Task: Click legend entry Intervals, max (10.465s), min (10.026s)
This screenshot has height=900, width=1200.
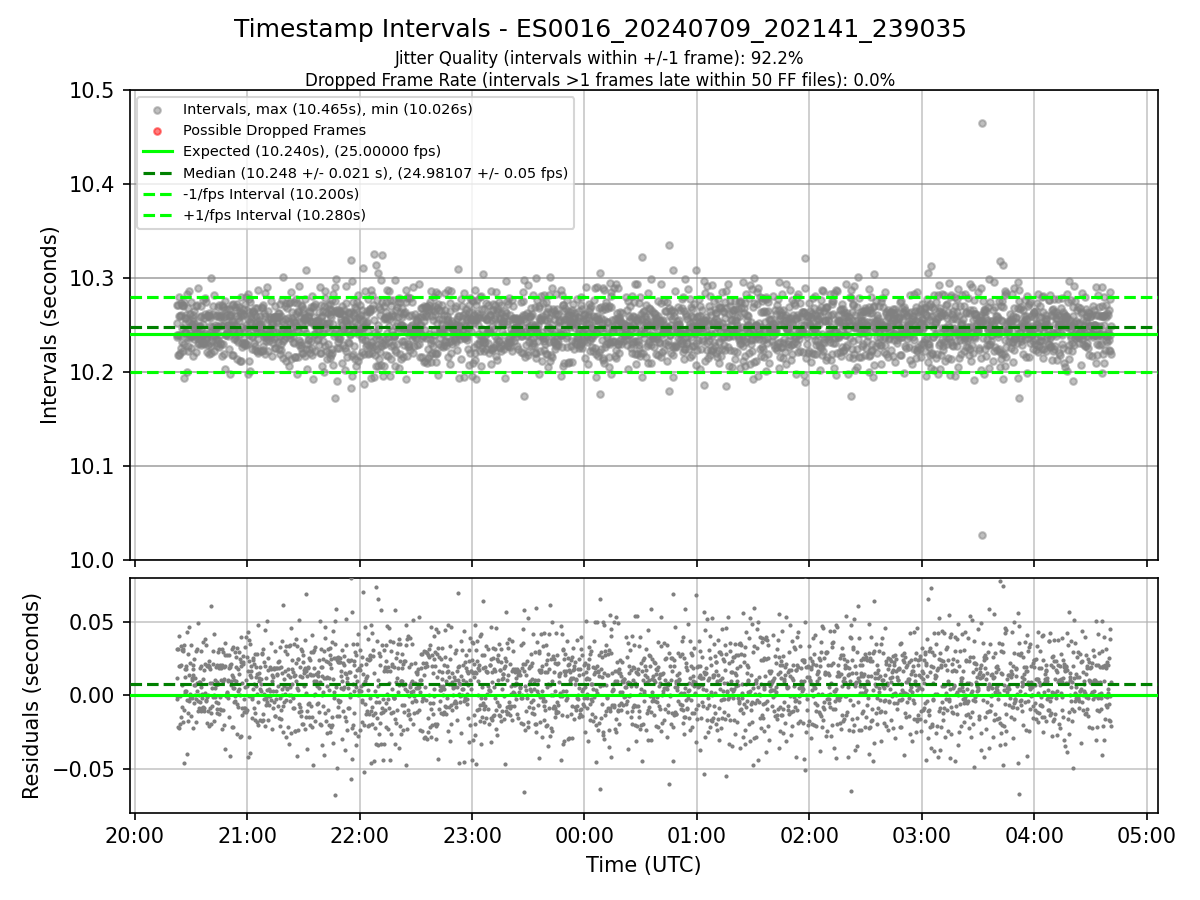Action: pyautogui.click(x=327, y=109)
